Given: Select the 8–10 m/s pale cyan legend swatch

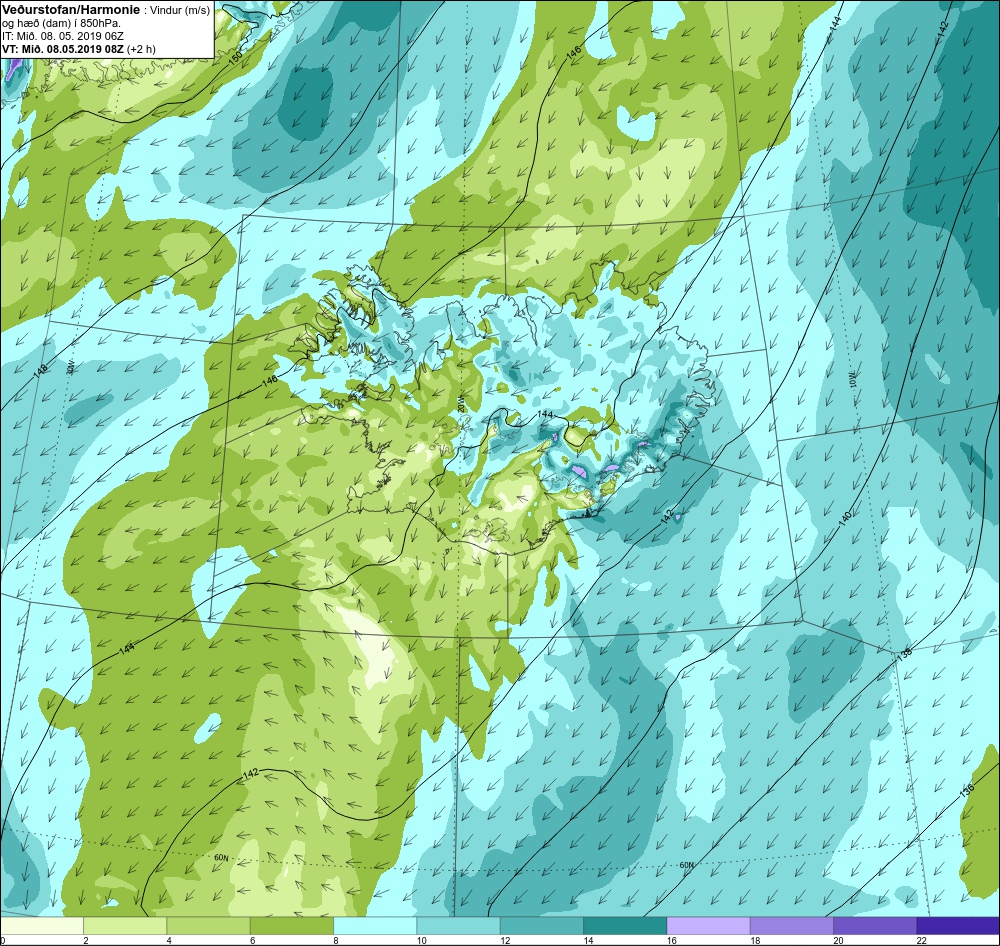Looking at the screenshot, I should (375, 926).
